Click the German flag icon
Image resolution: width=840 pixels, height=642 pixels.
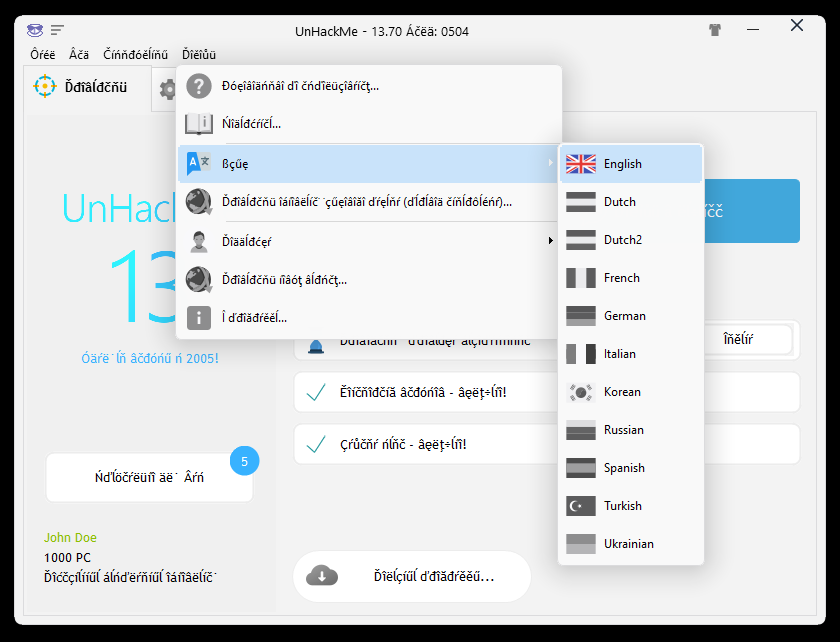(581, 316)
